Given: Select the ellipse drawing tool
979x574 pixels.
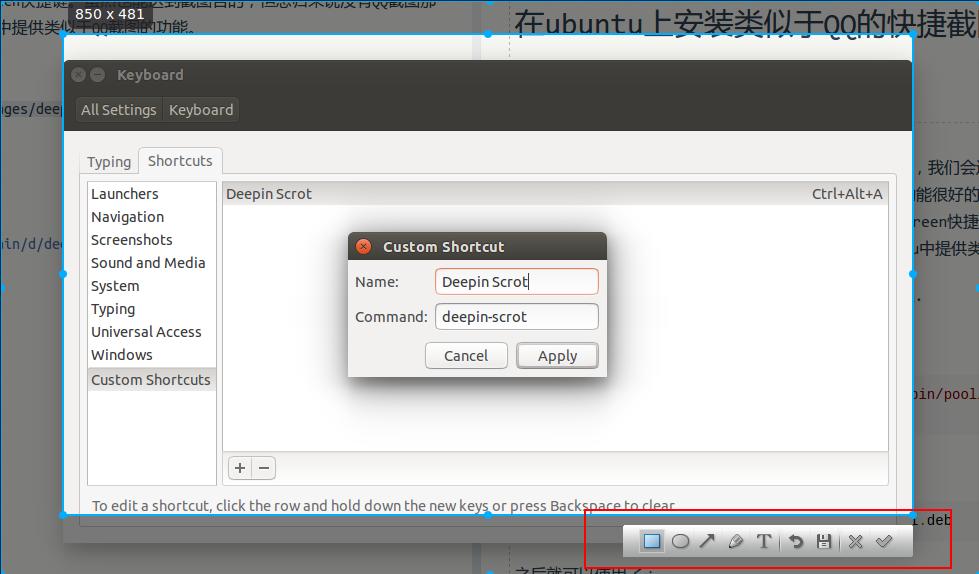Looking at the screenshot, I should point(680,541).
